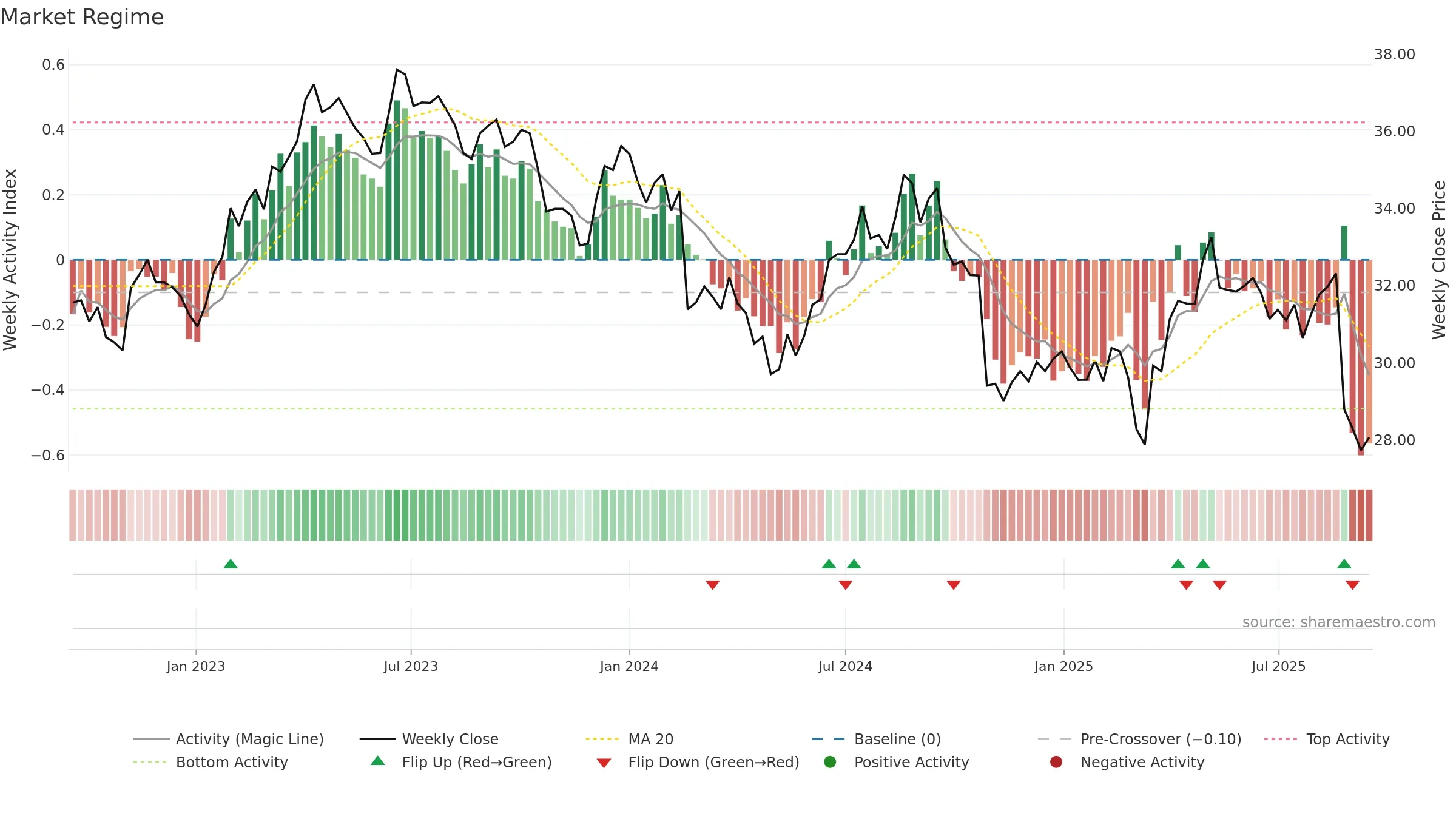Screen dimensions: 1456x819
Task: Click the 32.00 price axis label
Action: (x=1395, y=286)
